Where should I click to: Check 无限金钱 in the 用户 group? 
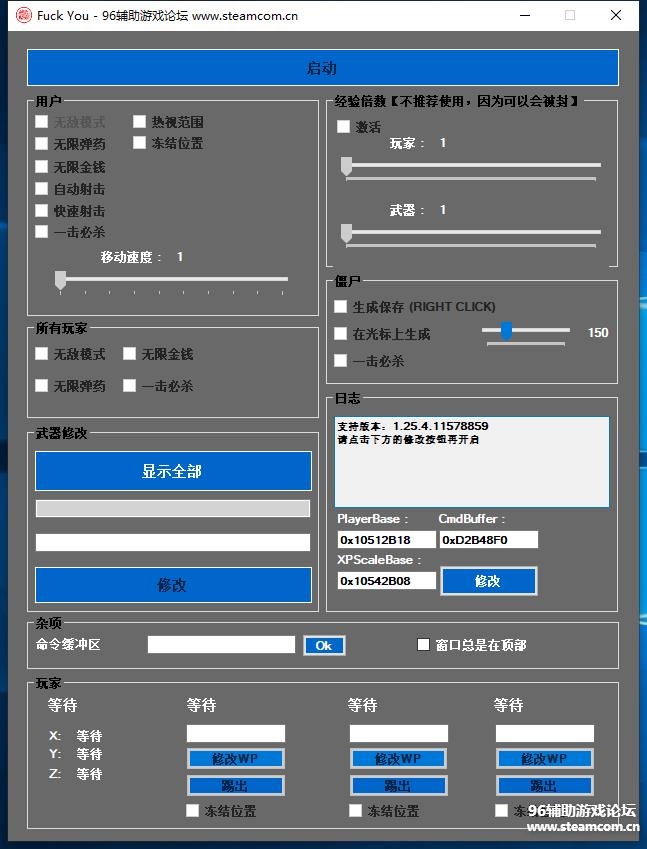[42, 166]
